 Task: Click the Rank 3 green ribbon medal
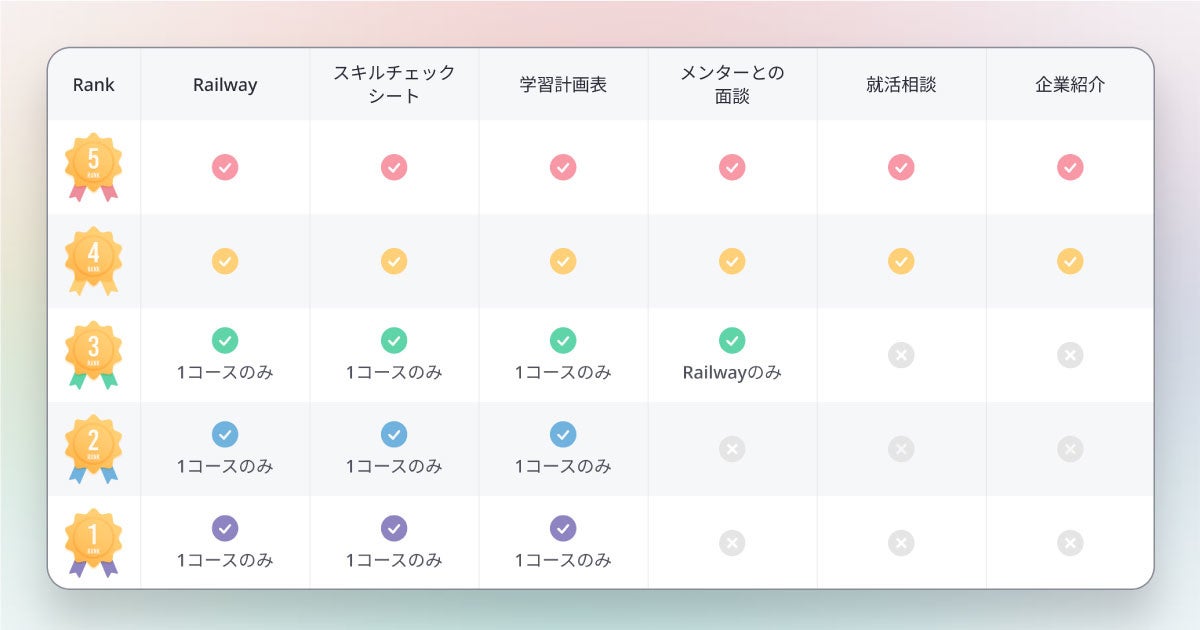[93, 354]
